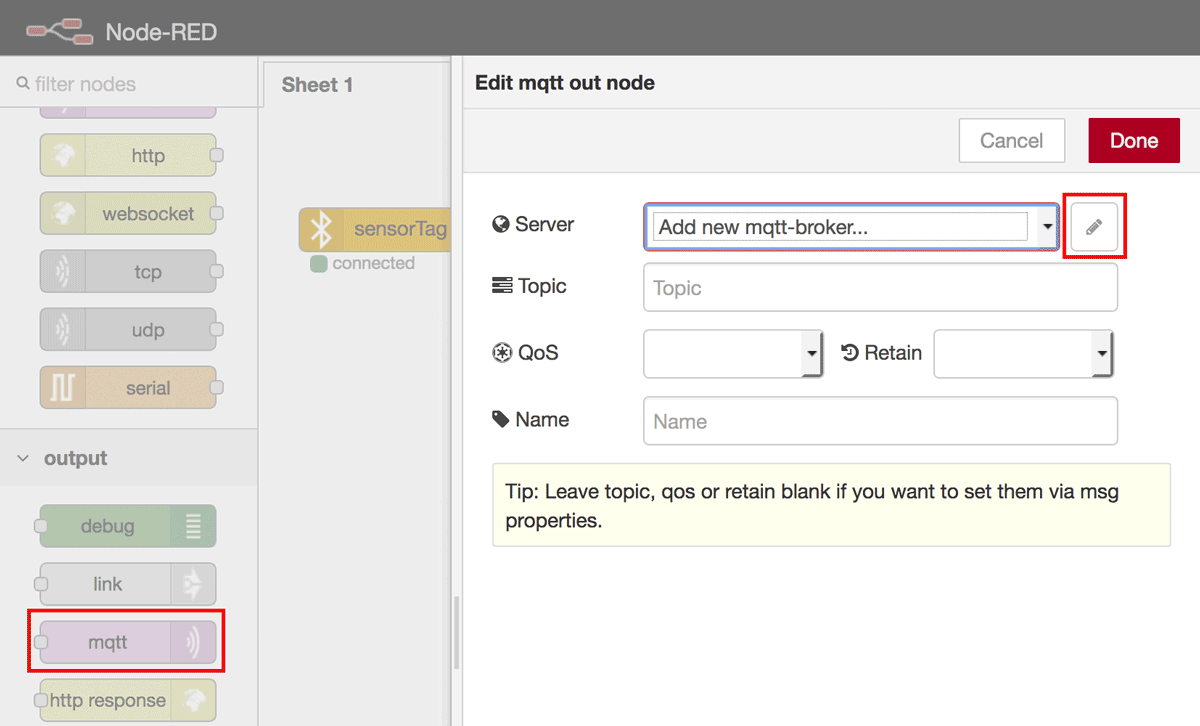
Task: Open the QoS dropdown
Action: 733,354
